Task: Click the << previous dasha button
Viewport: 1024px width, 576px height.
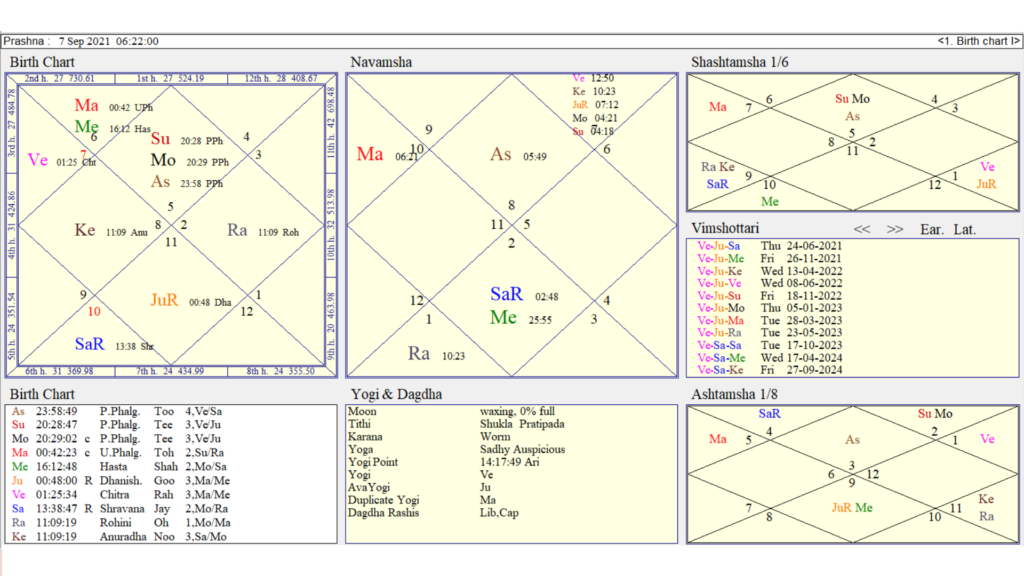Action: click(x=862, y=229)
